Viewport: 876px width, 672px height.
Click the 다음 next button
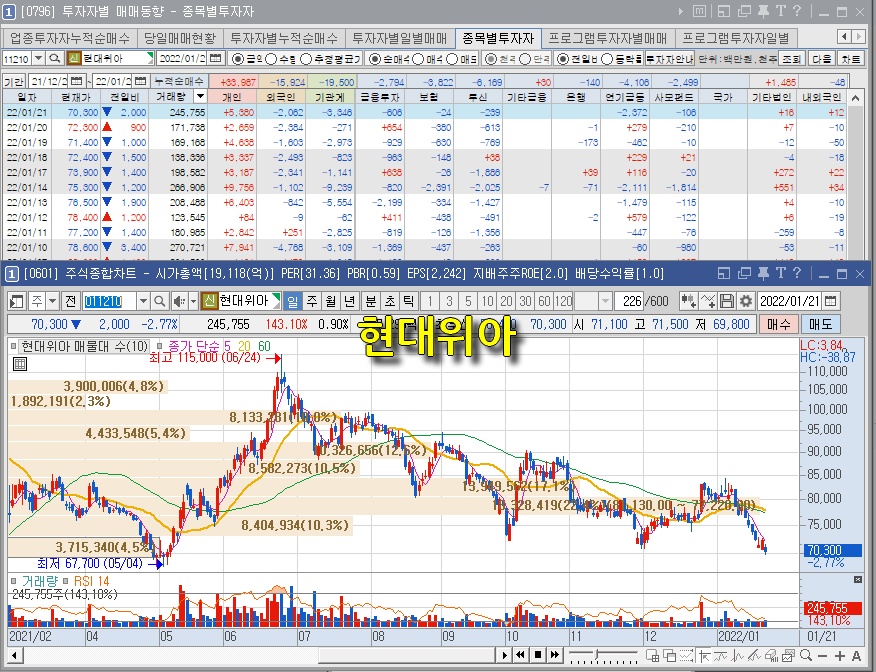(822, 59)
